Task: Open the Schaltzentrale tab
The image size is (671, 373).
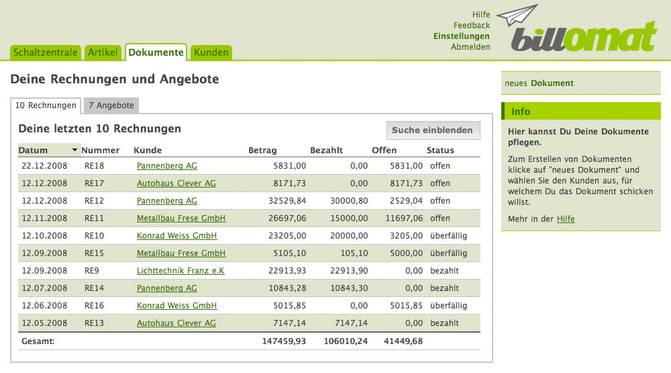Action: pos(45,52)
